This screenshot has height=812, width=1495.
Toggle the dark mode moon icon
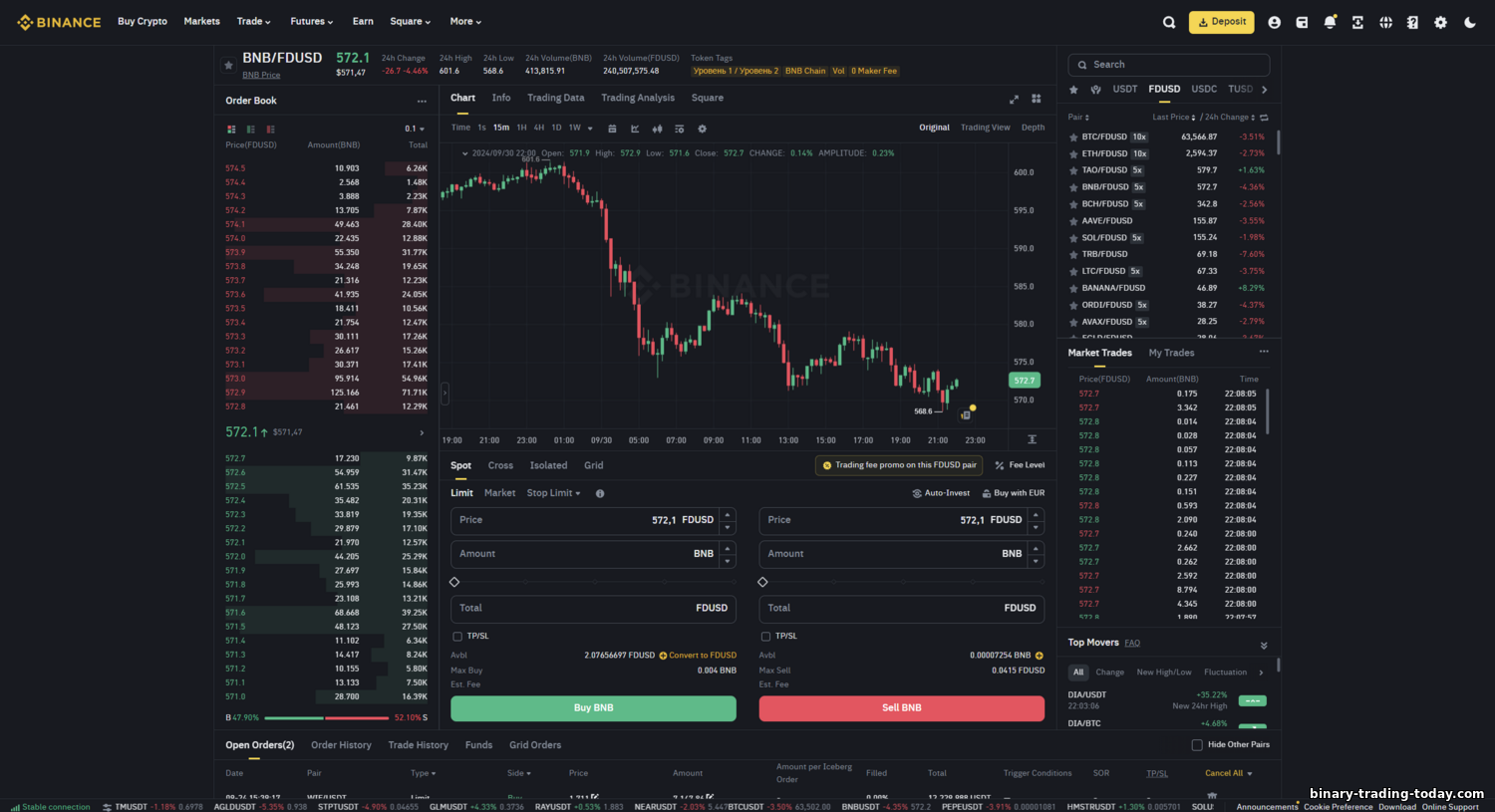coord(1469,22)
